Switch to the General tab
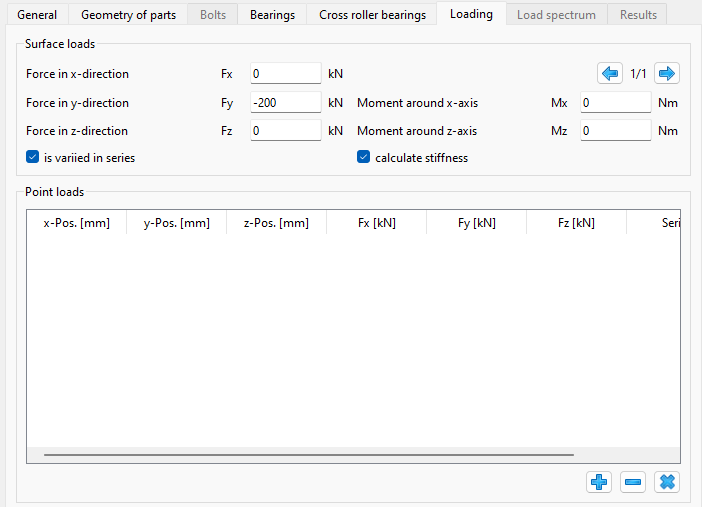702x507 pixels. (x=37, y=15)
